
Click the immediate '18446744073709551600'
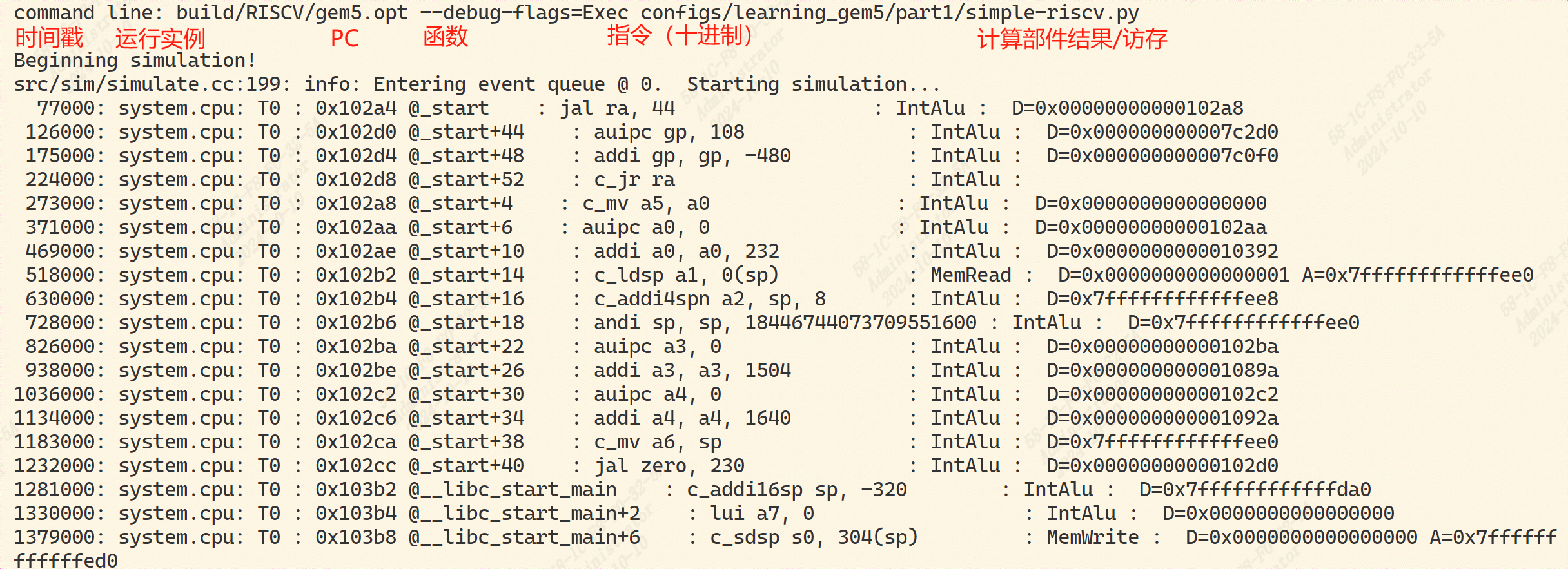[x=861, y=323]
